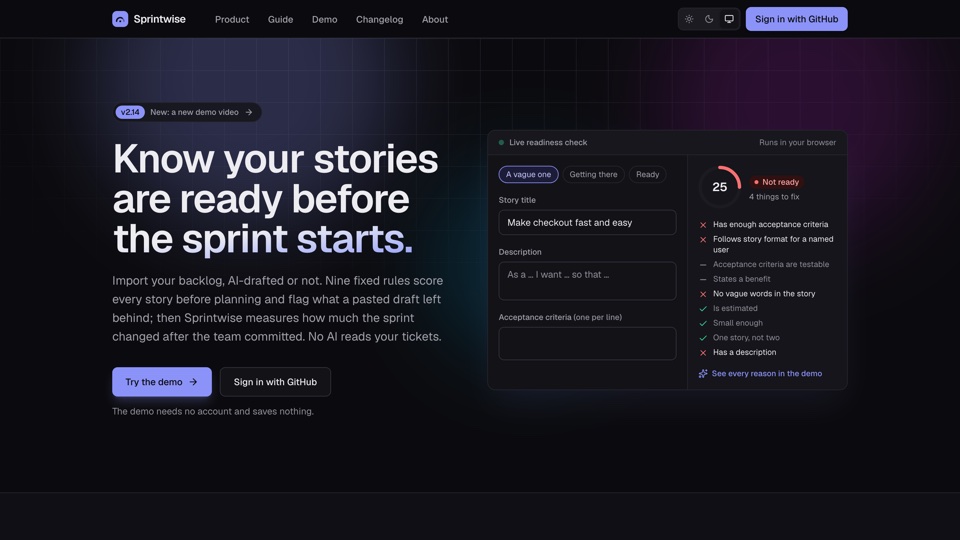Click the v2.14 version badge
Screen dimensions: 960x540
(x=130, y=112)
